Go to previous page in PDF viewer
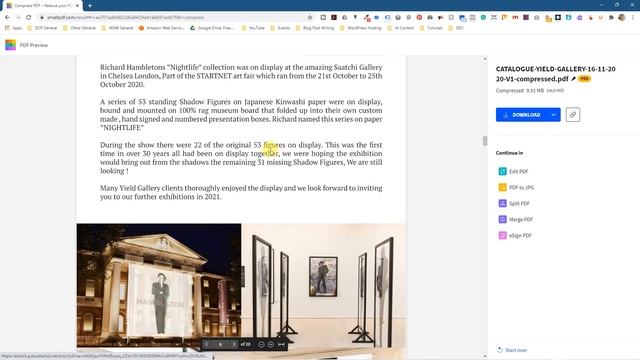The height and width of the screenshot is (360, 640). coord(207,344)
